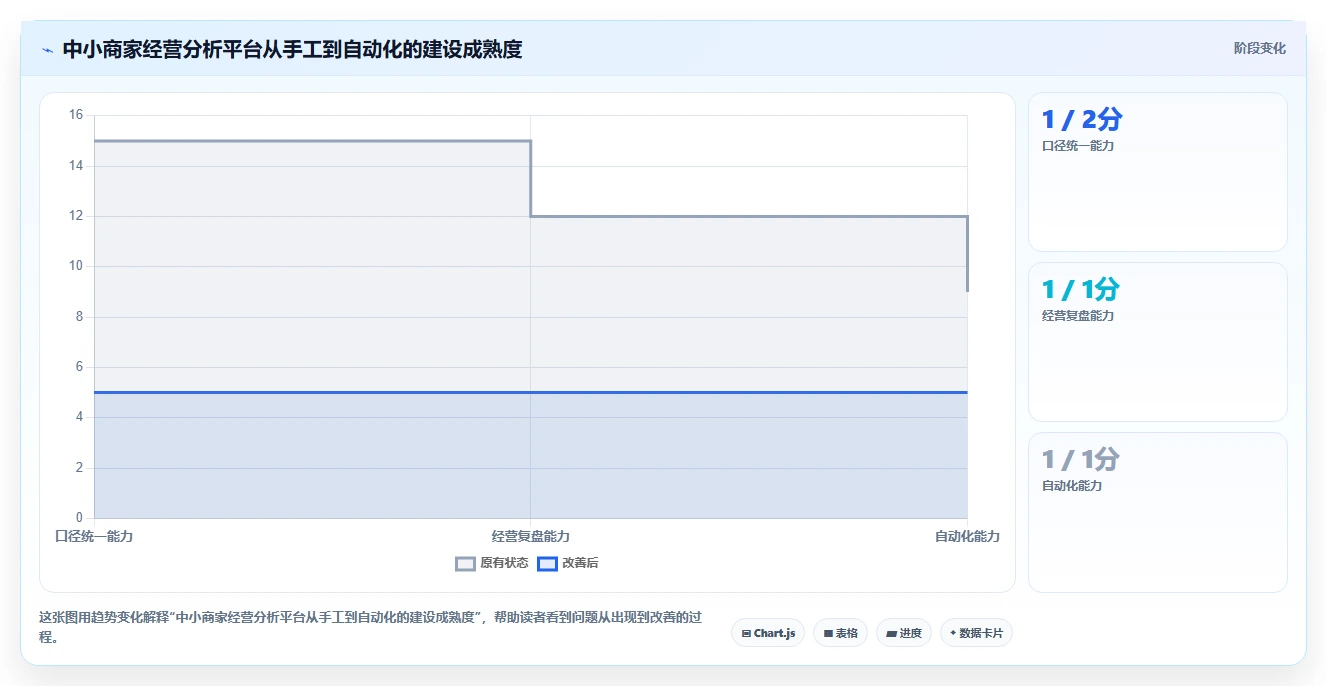
Task: Open the 口径统一能力 score card
Action: [x=1157, y=172]
